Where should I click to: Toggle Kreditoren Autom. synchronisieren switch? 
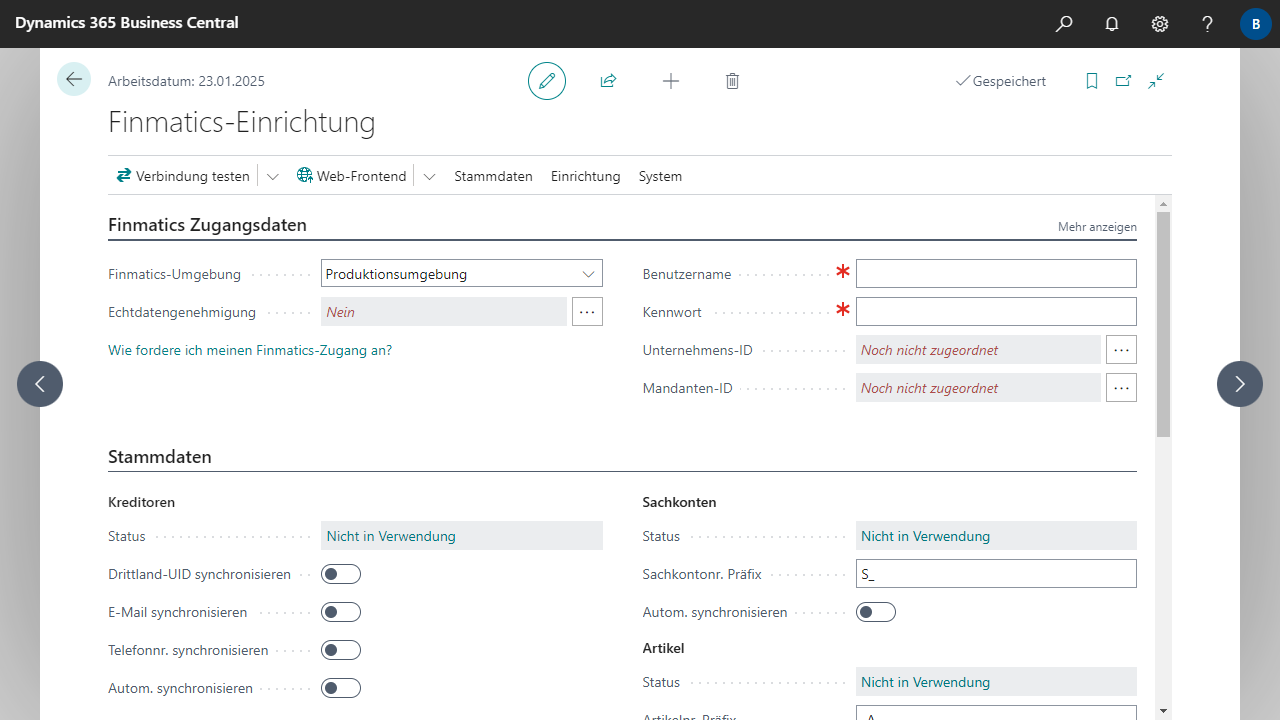tap(341, 688)
